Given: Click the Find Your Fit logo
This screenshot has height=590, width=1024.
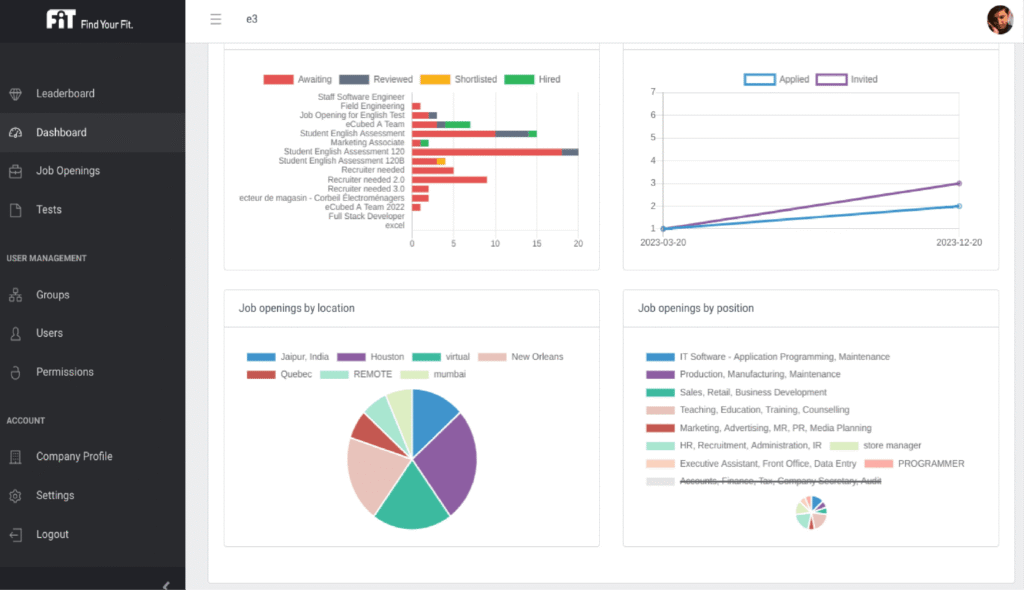Looking at the screenshot, I should click(x=90, y=20).
